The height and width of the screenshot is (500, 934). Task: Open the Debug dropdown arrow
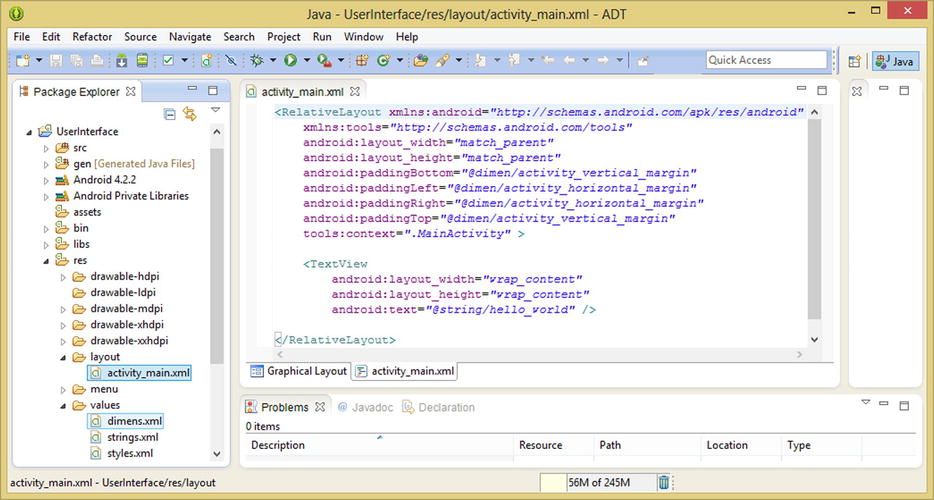coord(273,60)
